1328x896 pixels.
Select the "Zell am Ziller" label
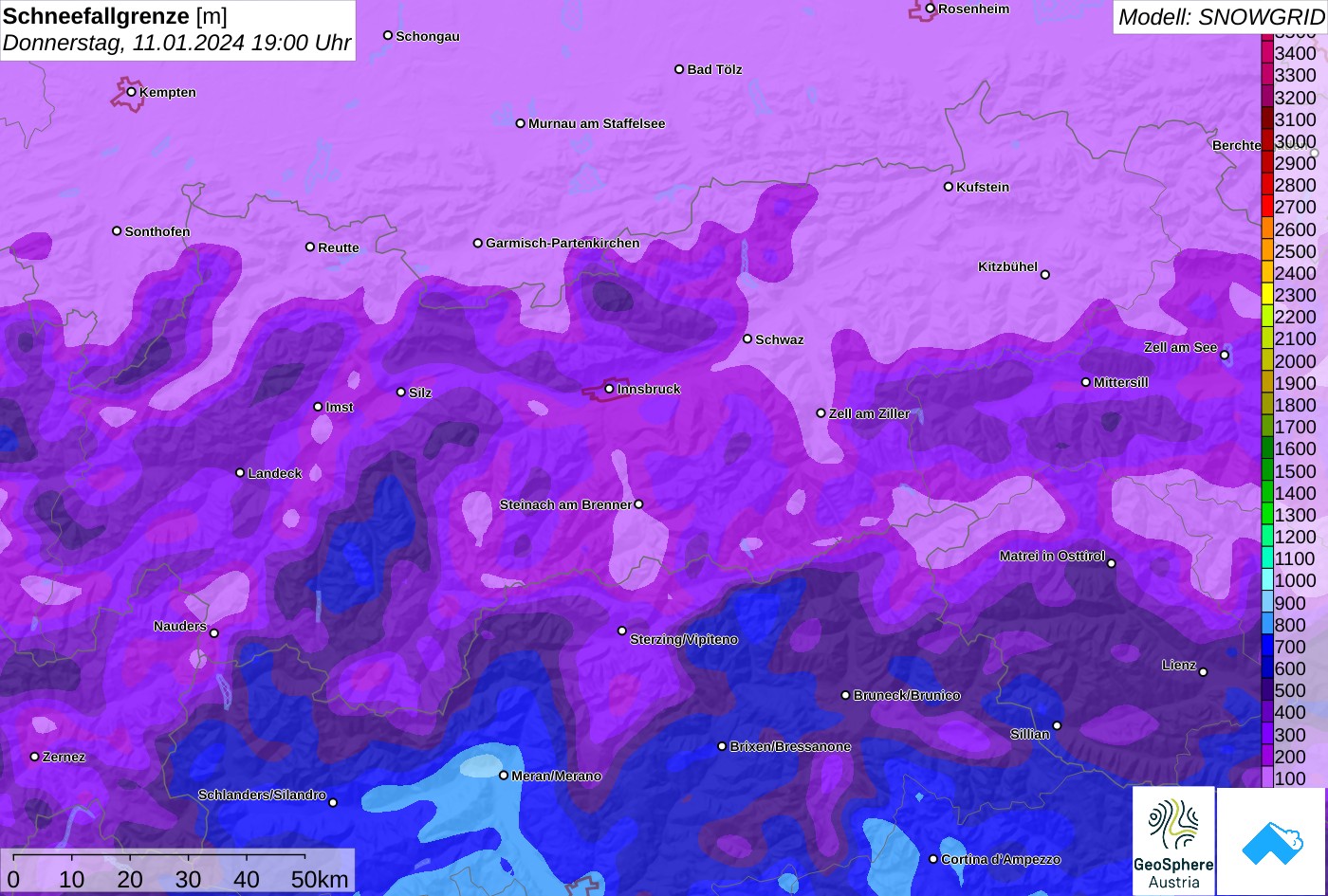(869, 413)
